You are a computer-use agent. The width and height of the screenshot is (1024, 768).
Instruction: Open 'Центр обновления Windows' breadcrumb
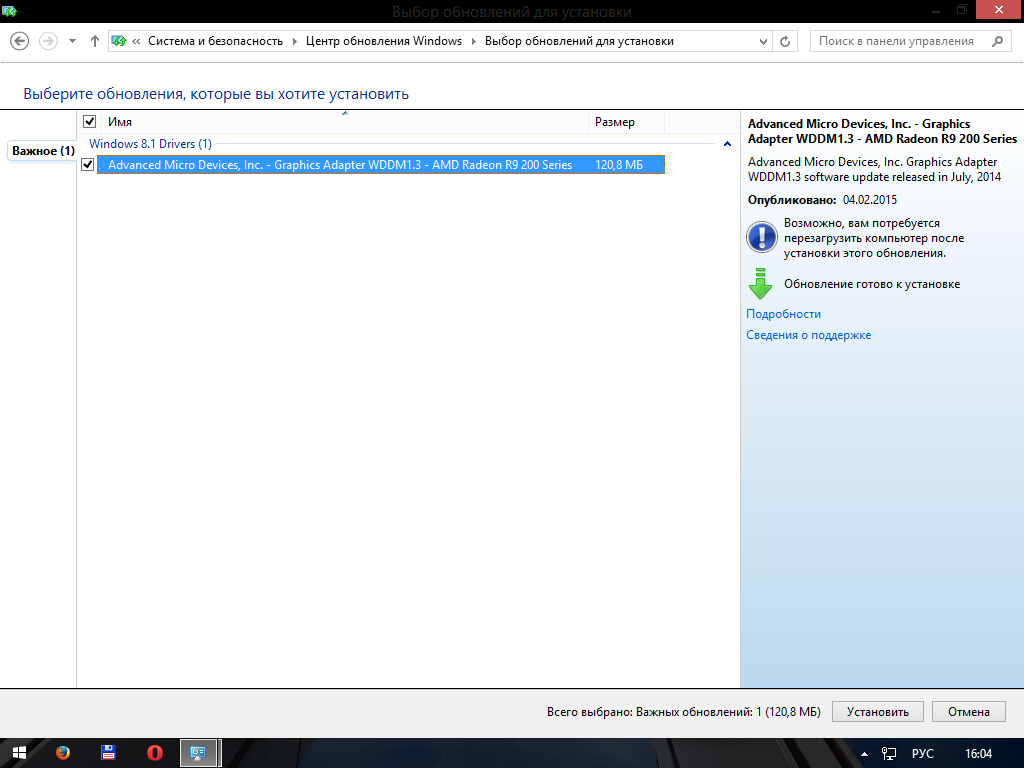[384, 41]
